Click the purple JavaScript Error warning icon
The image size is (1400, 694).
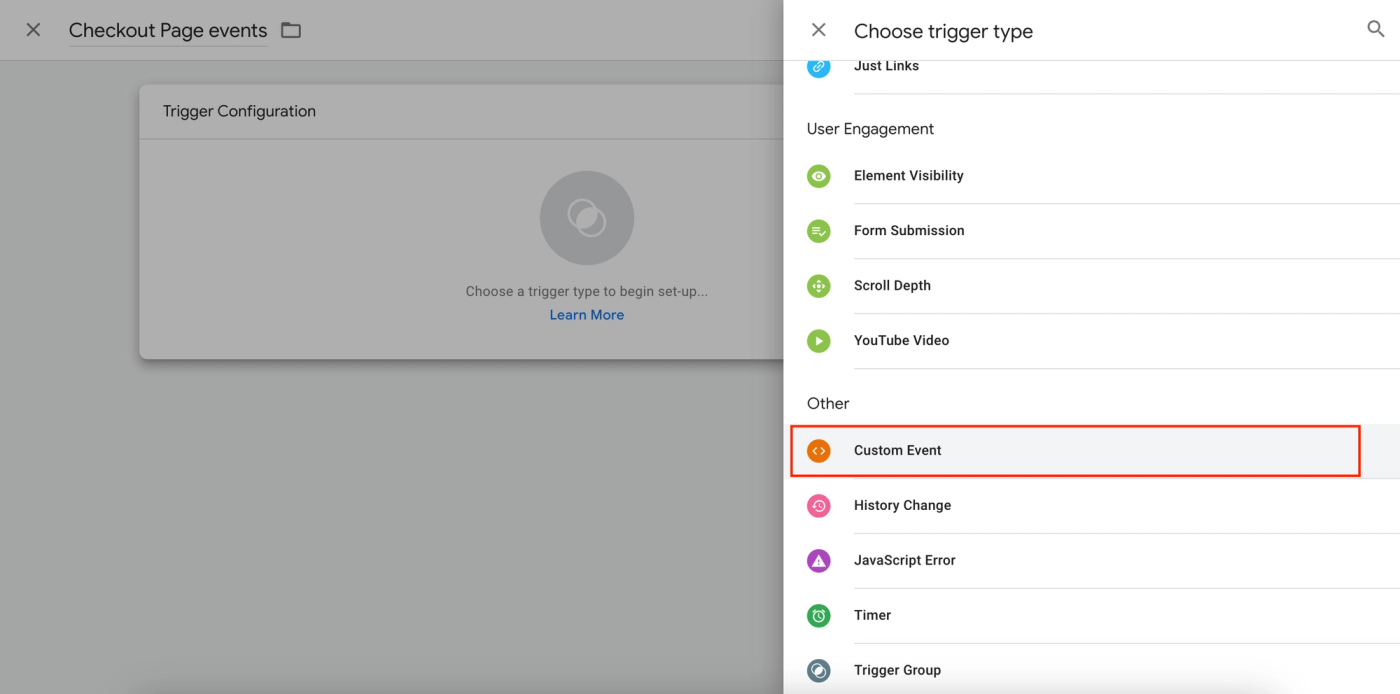point(819,561)
